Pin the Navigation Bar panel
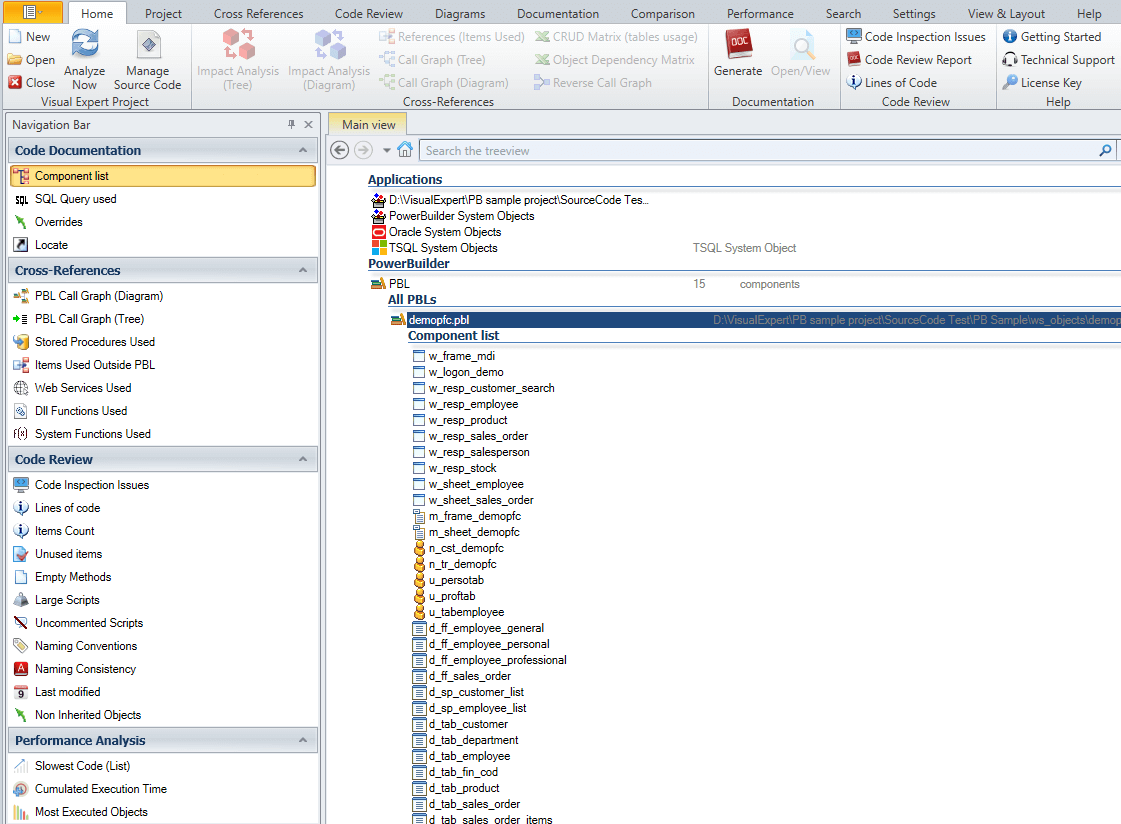 [292, 124]
